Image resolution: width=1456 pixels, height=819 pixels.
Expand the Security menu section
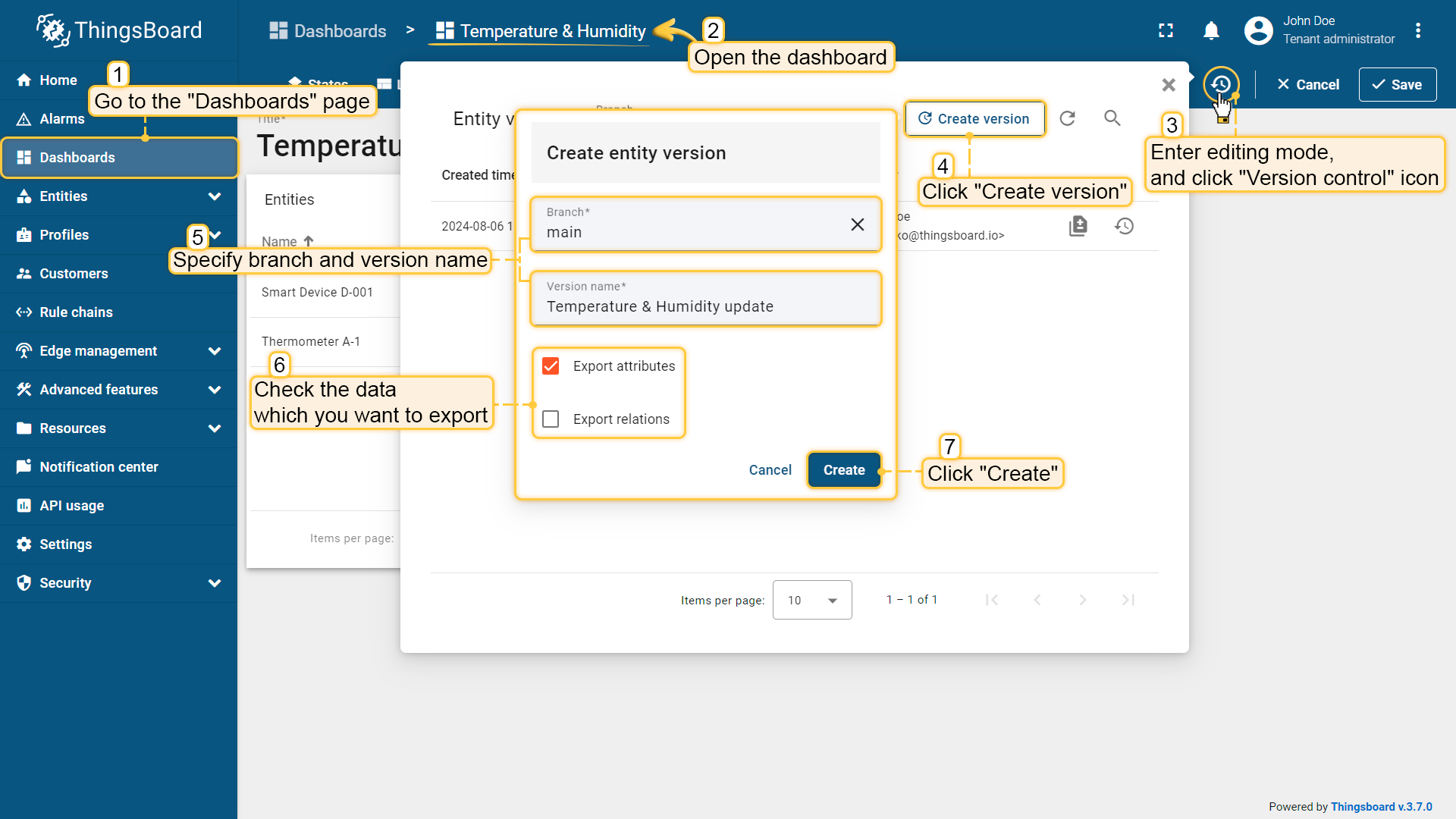click(x=215, y=583)
